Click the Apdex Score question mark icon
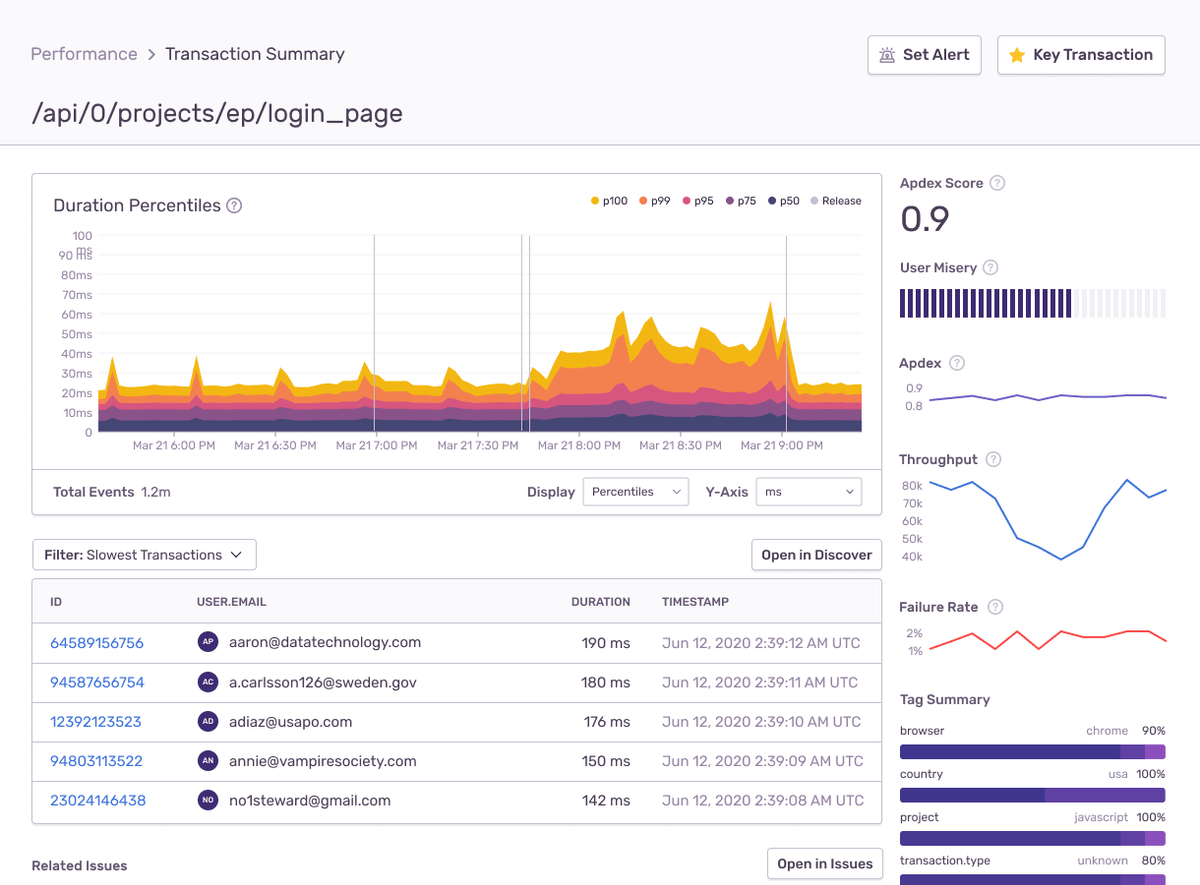Image resolution: width=1200 pixels, height=885 pixels. [x=996, y=183]
